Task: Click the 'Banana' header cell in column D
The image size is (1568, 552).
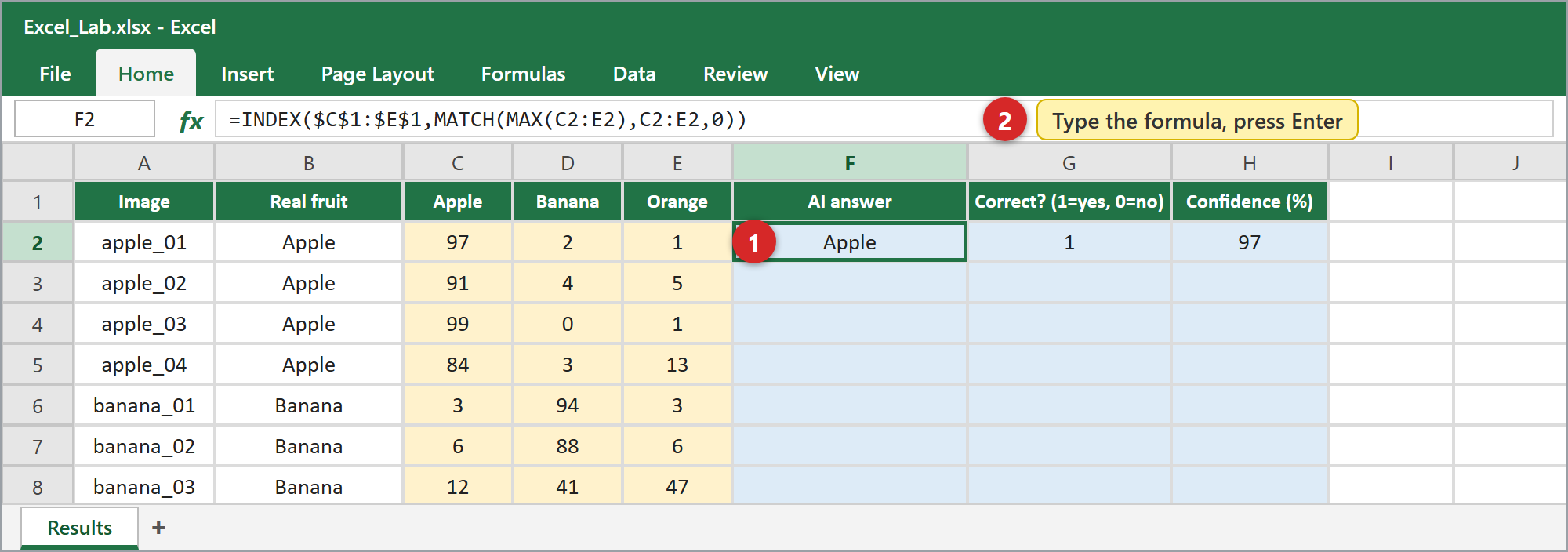Action: 568,202
